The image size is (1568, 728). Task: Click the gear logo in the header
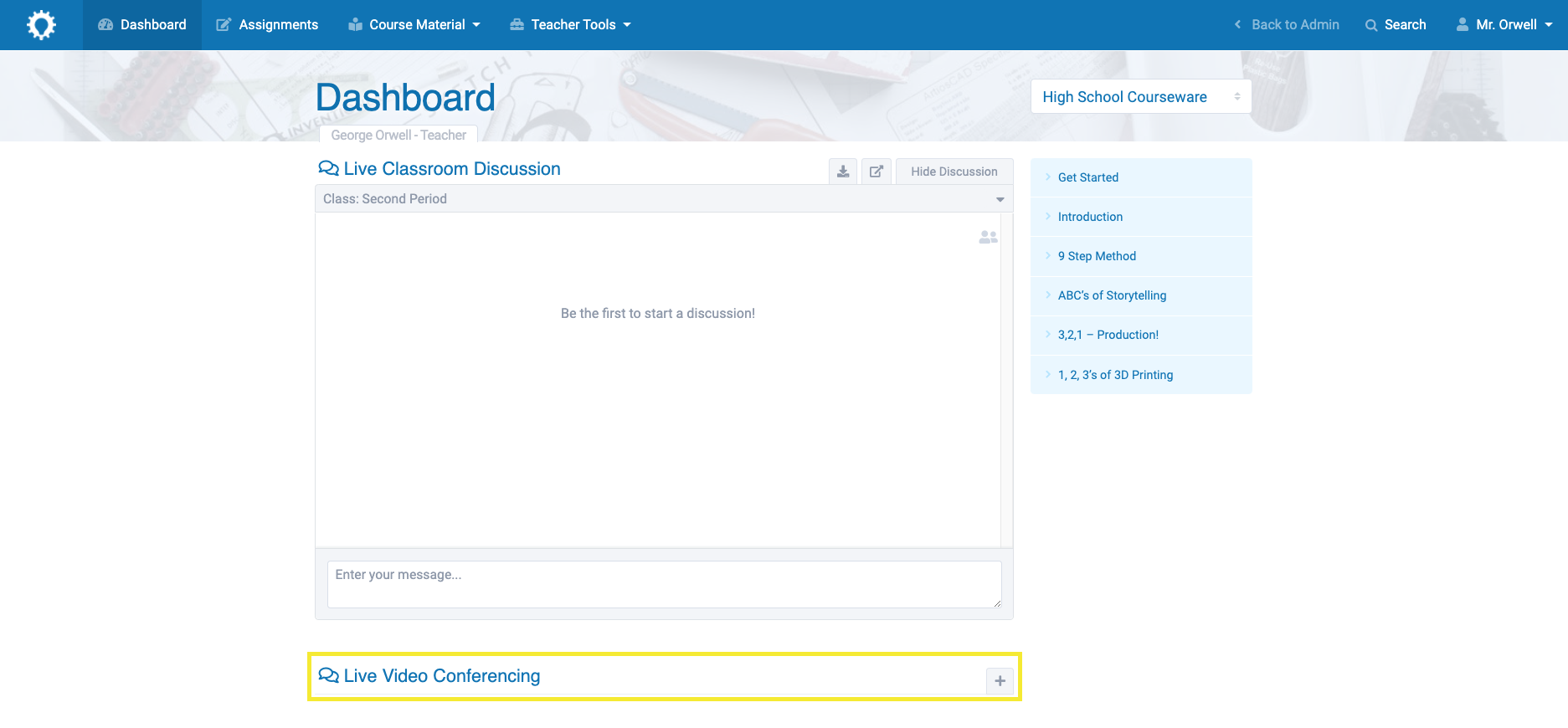click(41, 25)
